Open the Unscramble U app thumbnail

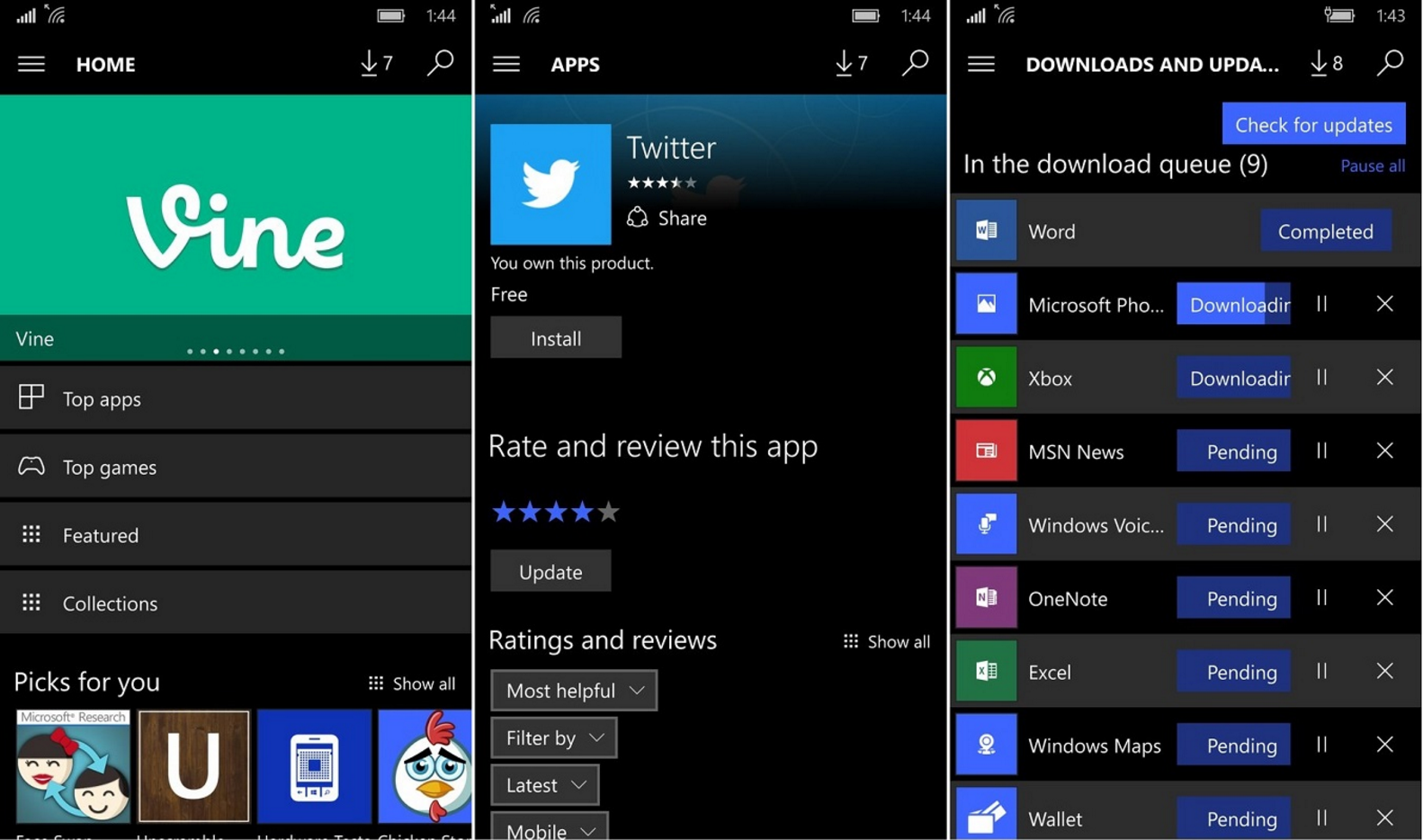193,766
